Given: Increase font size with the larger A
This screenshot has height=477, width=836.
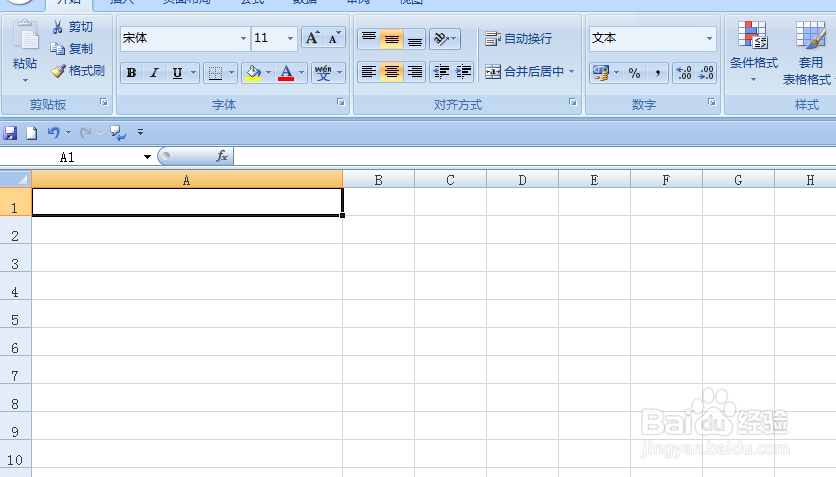Looking at the screenshot, I should [312, 38].
